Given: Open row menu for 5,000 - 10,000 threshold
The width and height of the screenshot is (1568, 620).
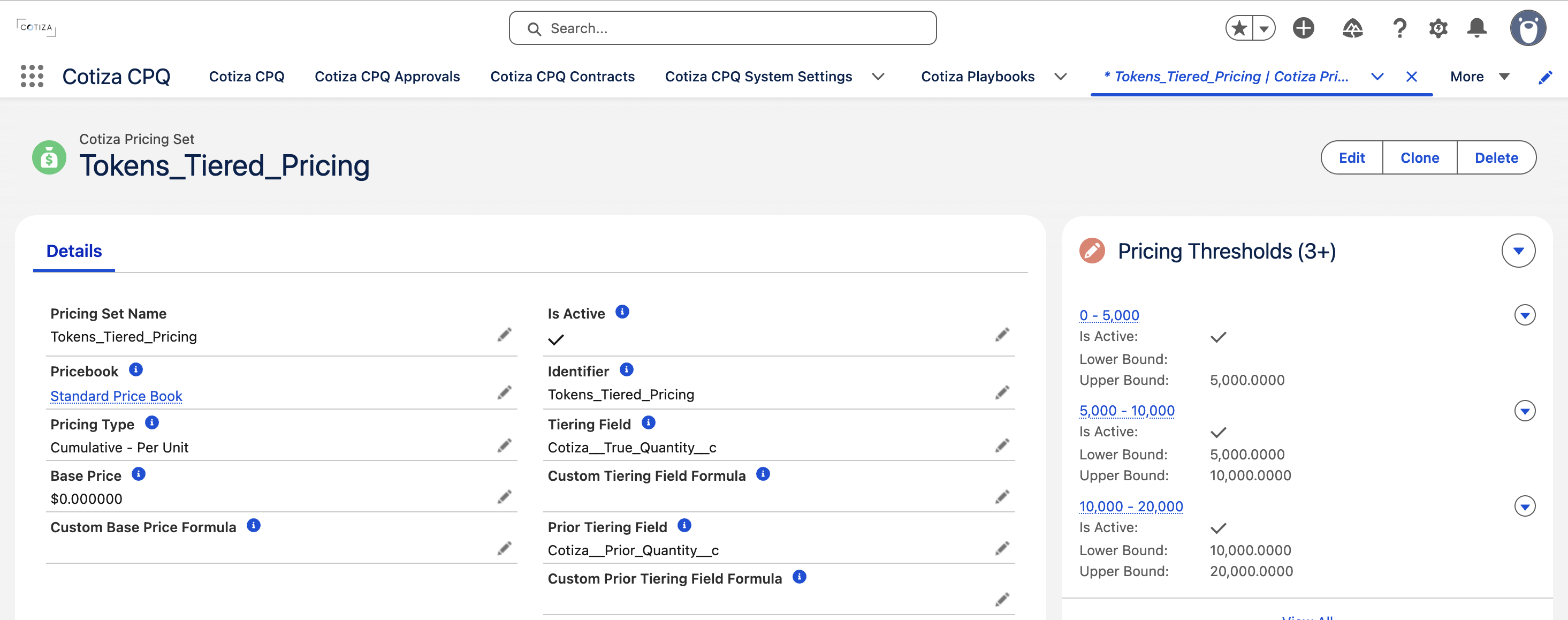Looking at the screenshot, I should [1524, 411].
